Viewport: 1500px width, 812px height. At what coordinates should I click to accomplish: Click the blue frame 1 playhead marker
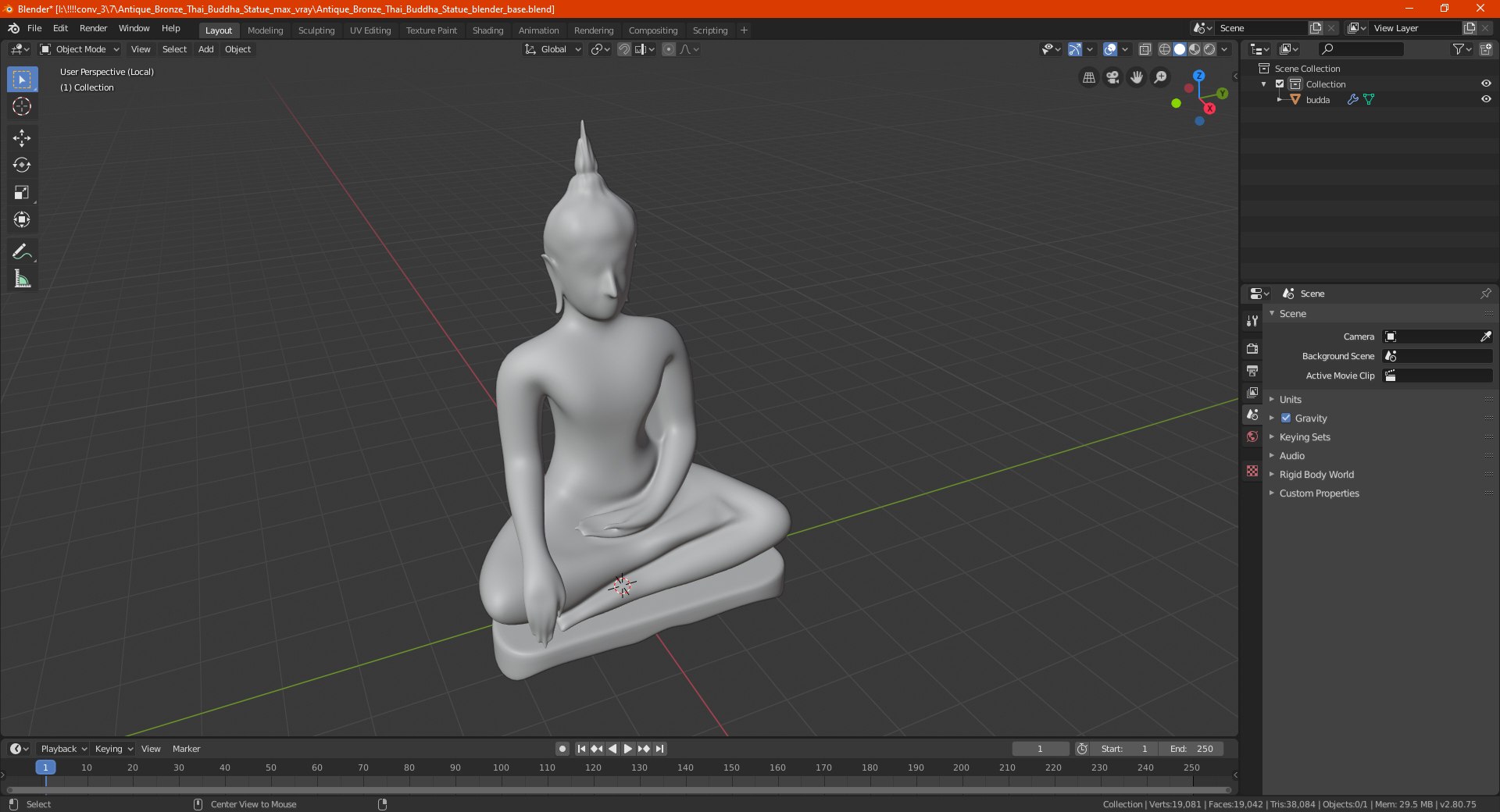point(45,767)
